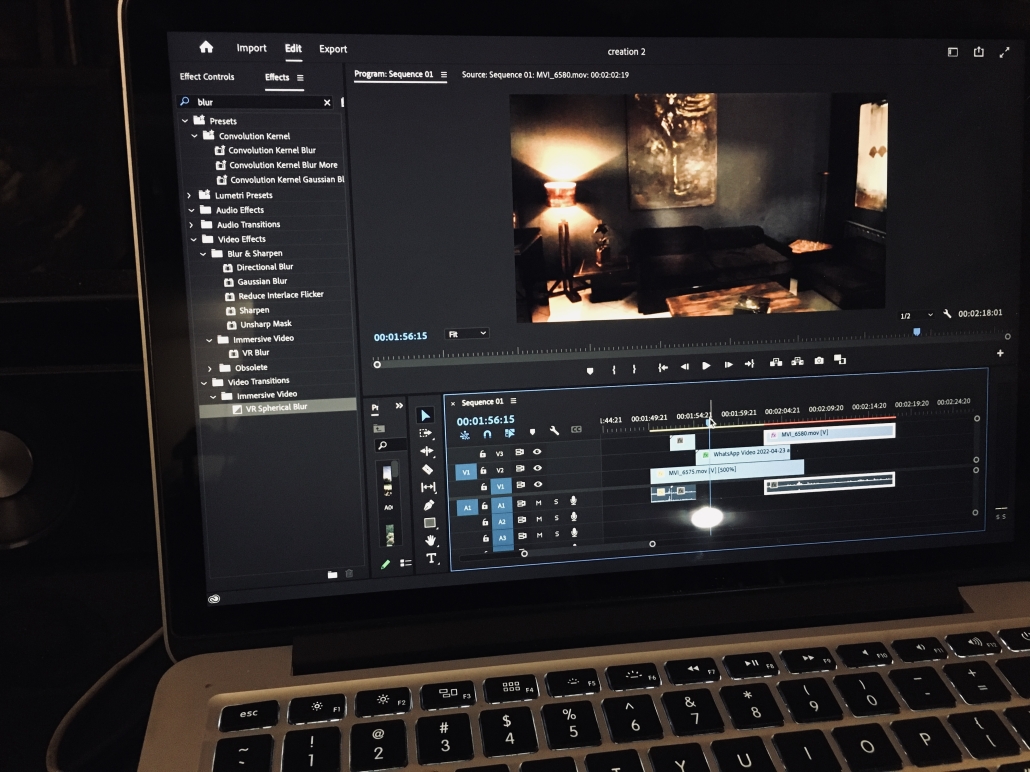Open timeline display settings wrench

click(554, 431)
